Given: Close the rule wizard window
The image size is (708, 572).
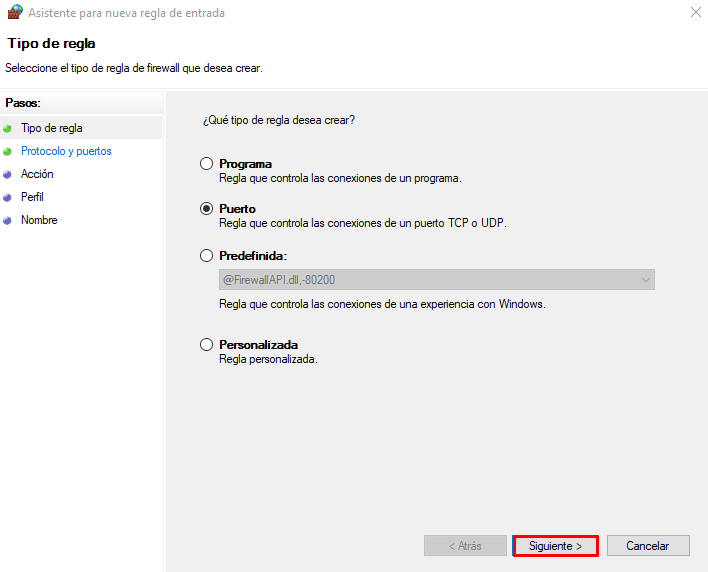Looking at the screenshot, I should click(x=694, y=13).
